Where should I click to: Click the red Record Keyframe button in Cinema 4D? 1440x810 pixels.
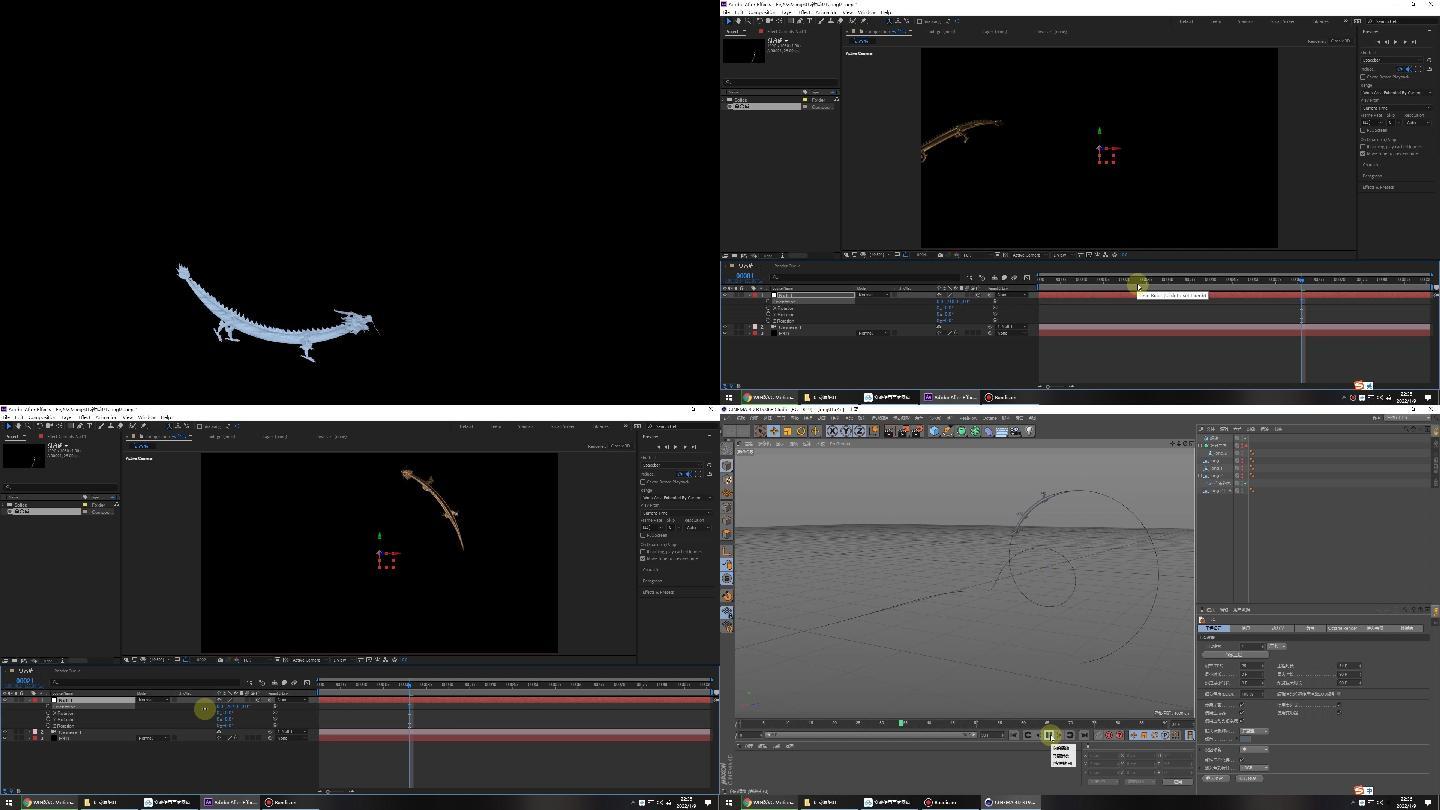(1109, 735)
